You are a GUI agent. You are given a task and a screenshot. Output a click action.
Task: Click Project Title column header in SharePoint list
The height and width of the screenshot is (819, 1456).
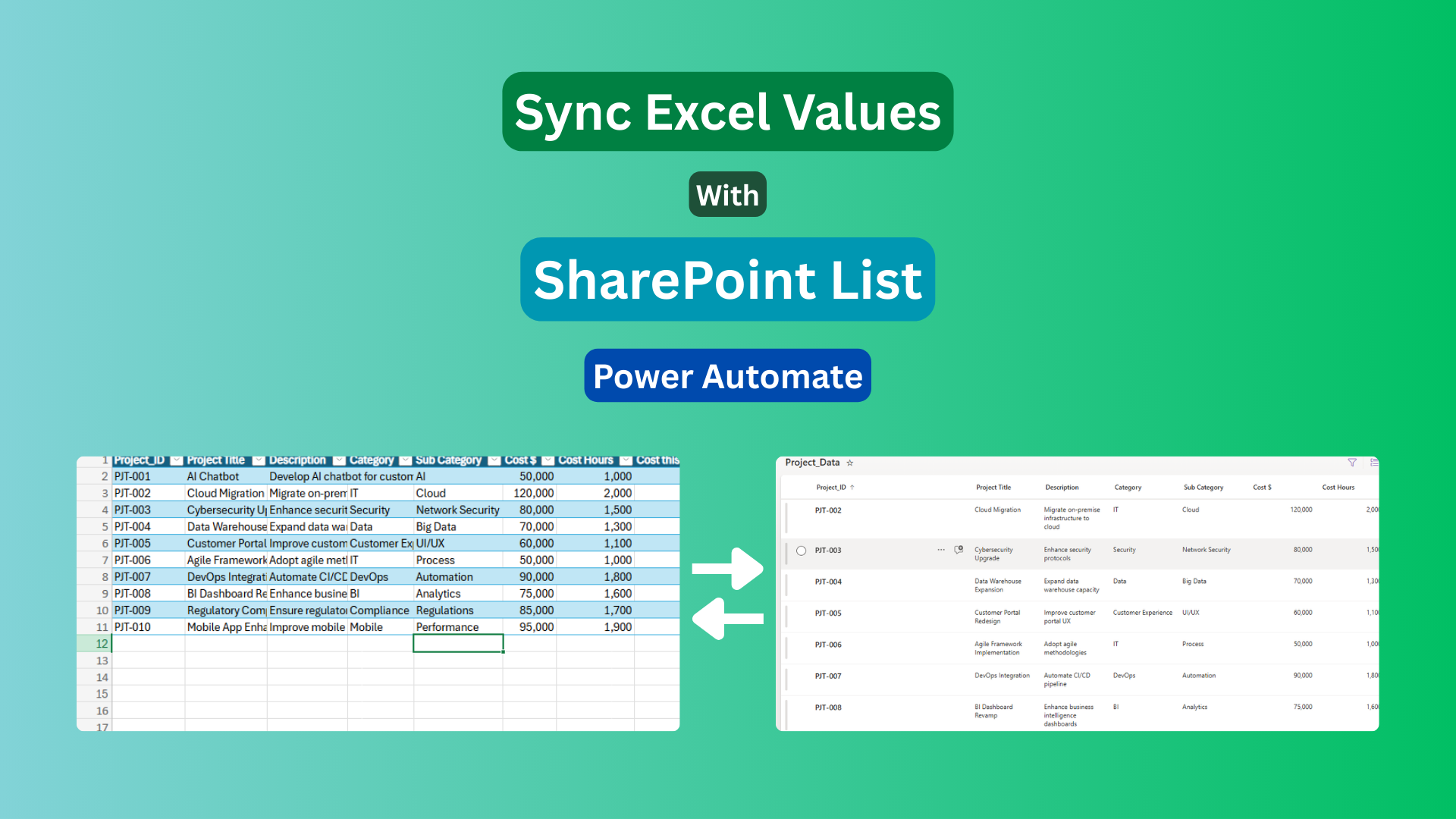pos(993,488)
